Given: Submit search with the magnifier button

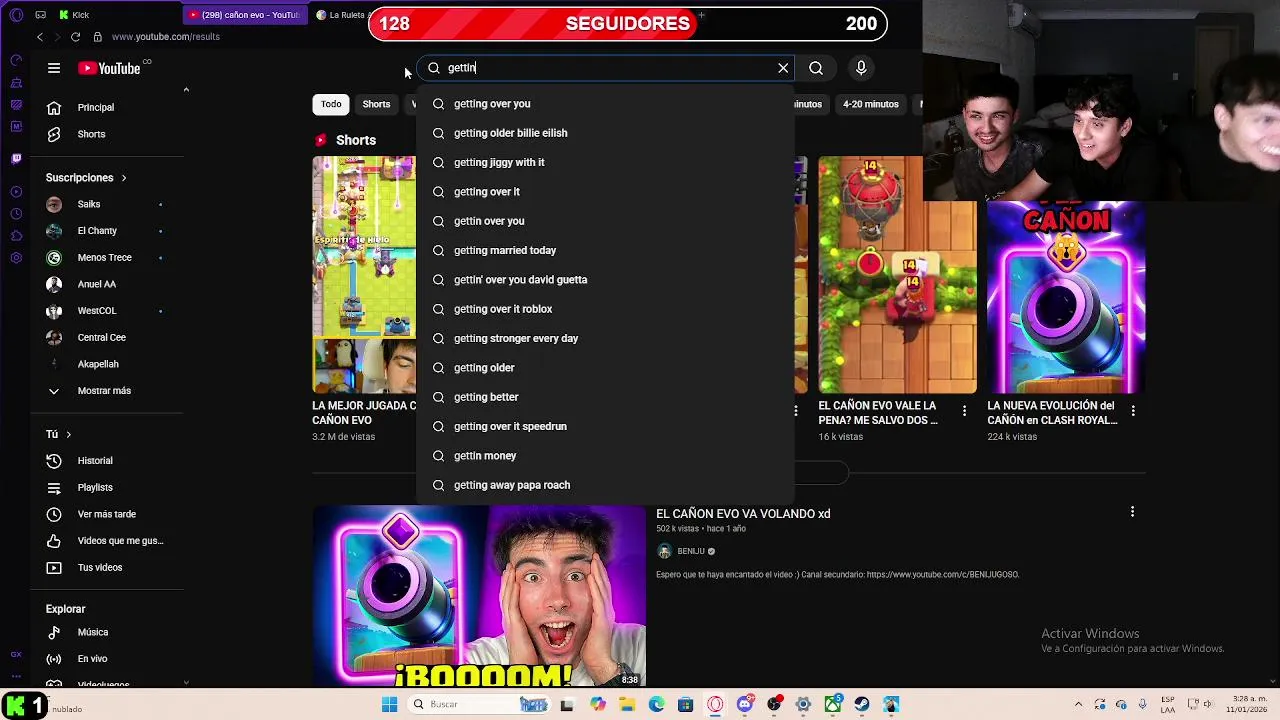Looking at the screenshot, I should (x=816, y=68).
